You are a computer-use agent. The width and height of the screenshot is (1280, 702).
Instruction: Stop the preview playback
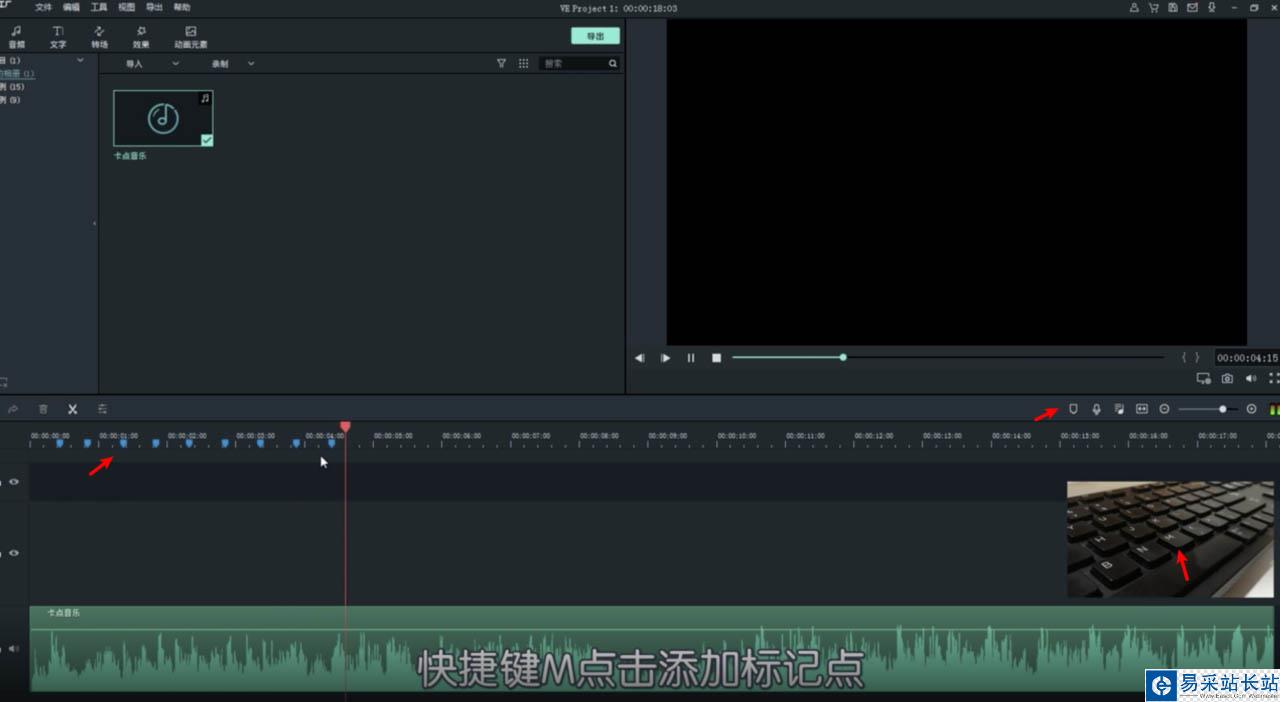[x=716, y=358]
